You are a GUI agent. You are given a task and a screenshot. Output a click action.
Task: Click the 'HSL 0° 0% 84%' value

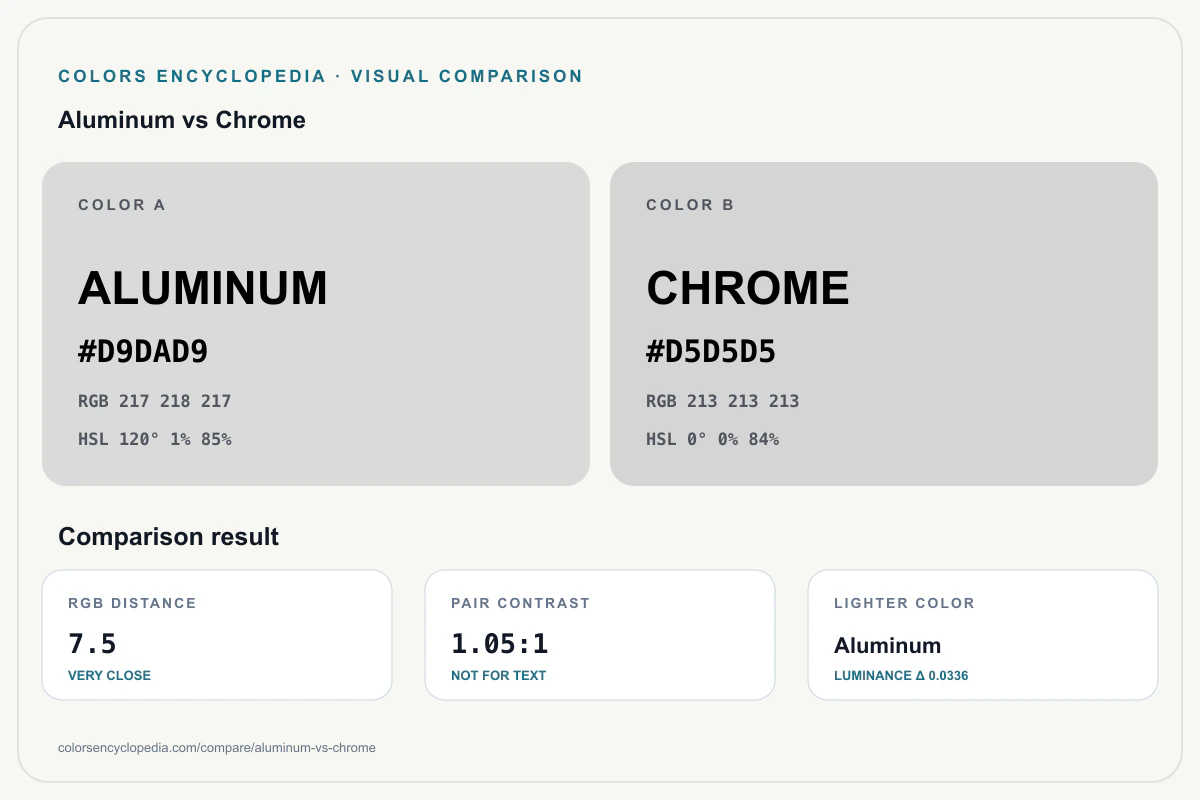tap(713, 439)
